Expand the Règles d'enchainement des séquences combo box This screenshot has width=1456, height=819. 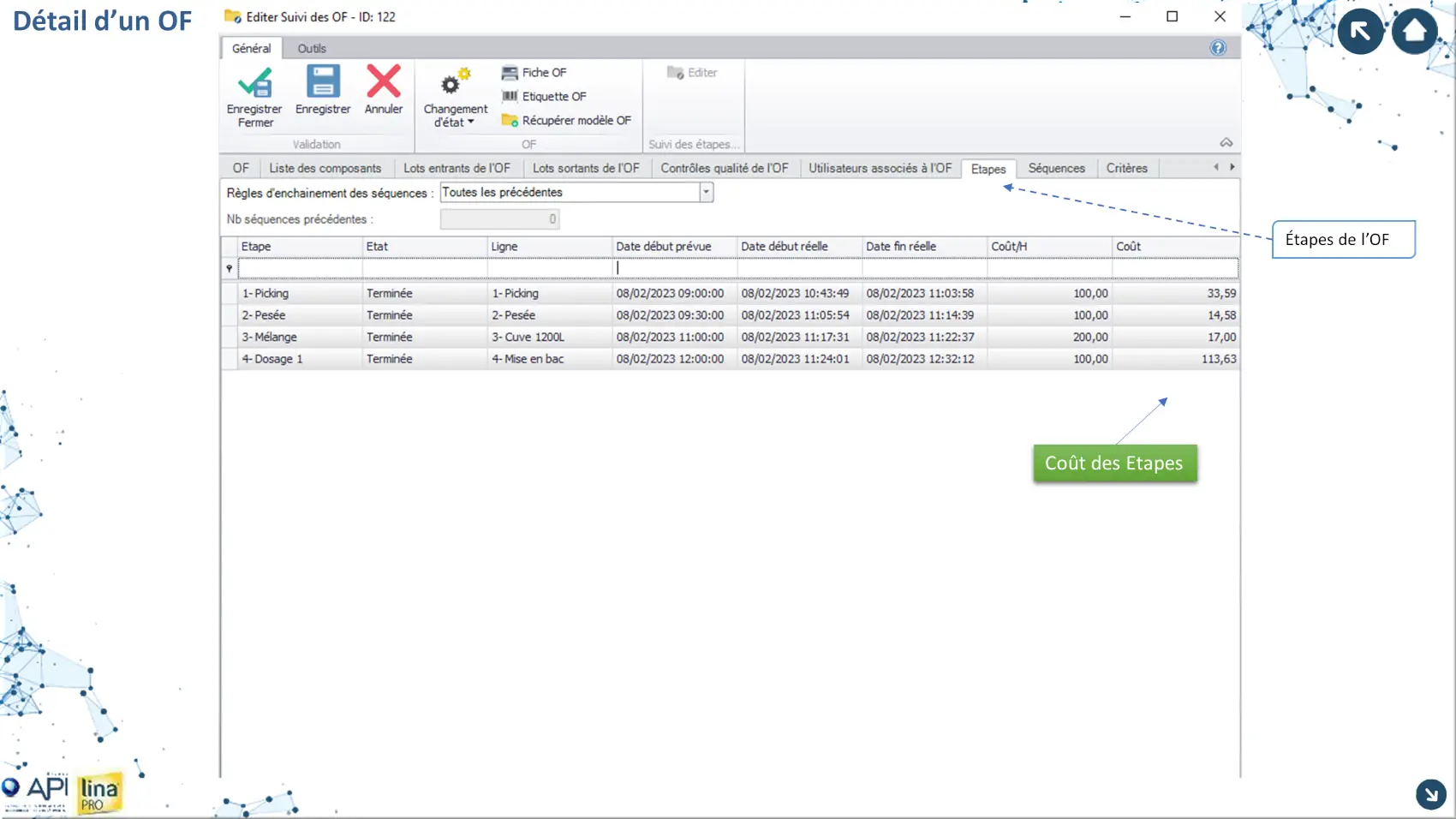pos(706,193)
